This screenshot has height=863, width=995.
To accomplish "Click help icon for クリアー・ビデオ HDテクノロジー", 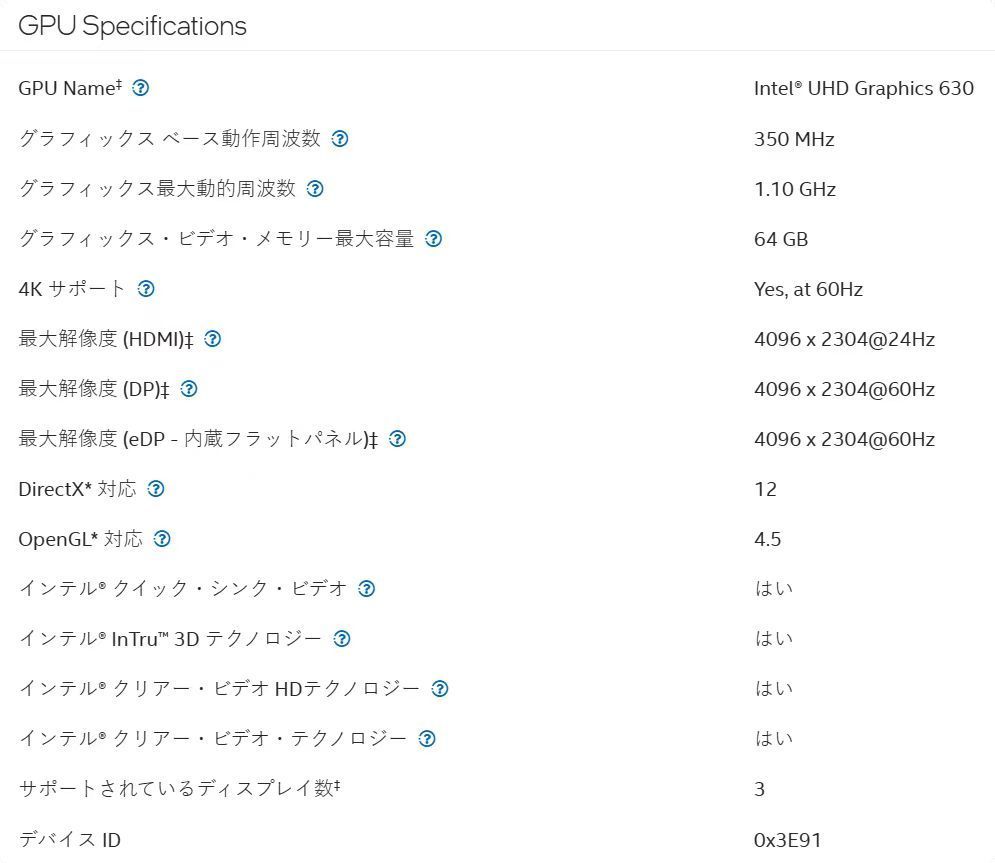I will click(x=439, y=689).
